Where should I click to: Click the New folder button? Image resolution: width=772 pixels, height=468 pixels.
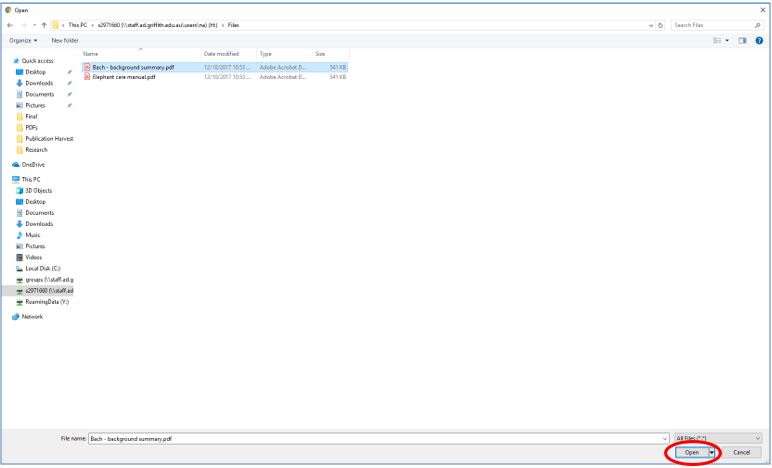pyautogui.click(x=65, y=40)
